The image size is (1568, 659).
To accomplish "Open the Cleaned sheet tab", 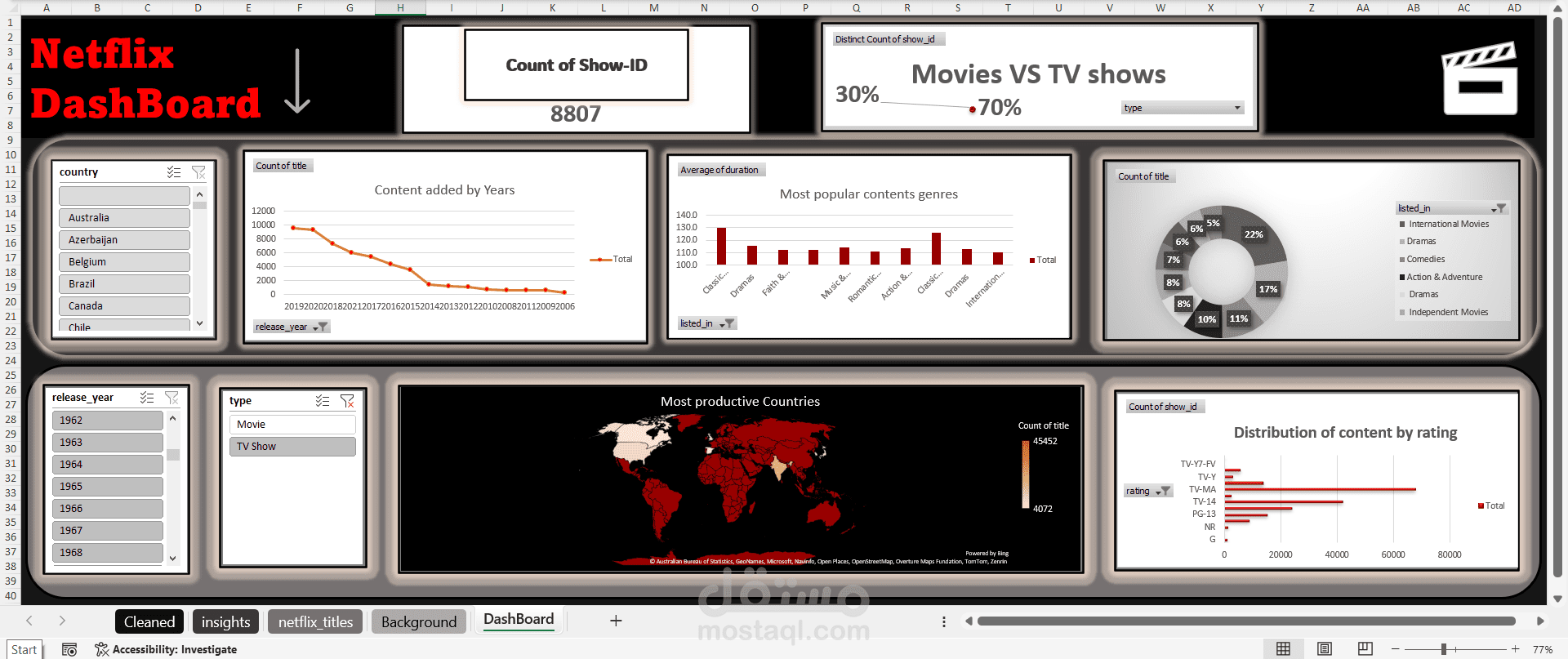I will click(149, 622).
